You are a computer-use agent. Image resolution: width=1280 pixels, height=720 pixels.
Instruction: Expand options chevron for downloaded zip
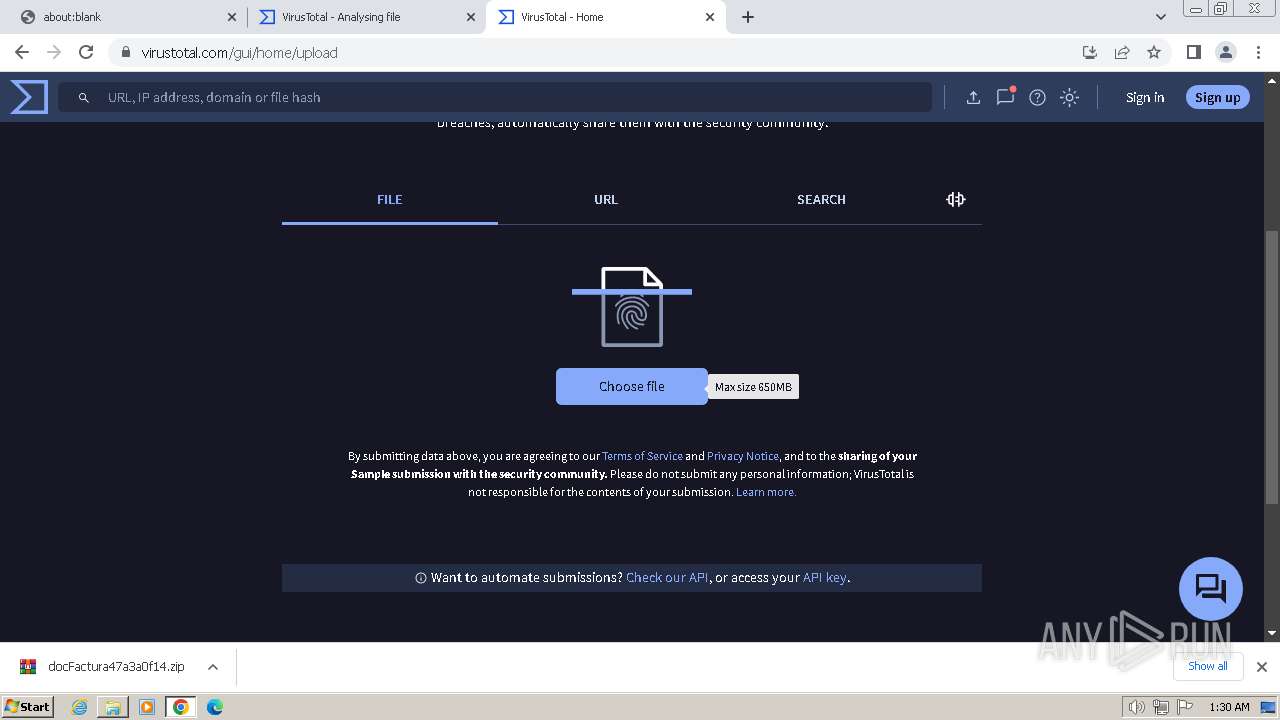[x=213, y=667]
